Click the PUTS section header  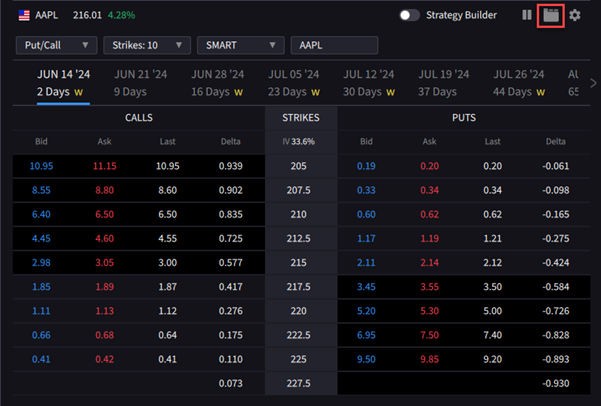click(464, 118)
